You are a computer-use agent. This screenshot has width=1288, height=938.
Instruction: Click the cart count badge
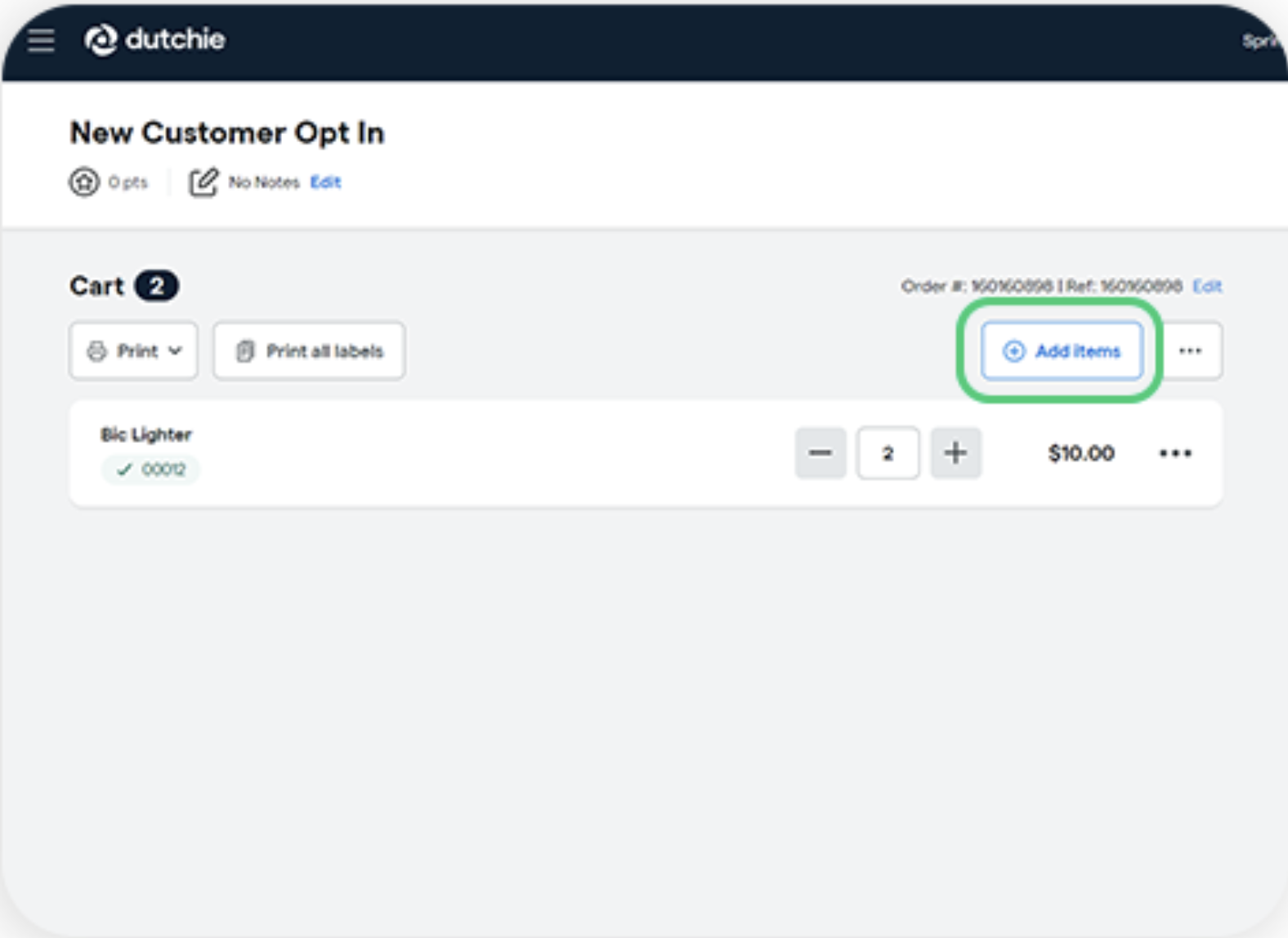(156, 286)
